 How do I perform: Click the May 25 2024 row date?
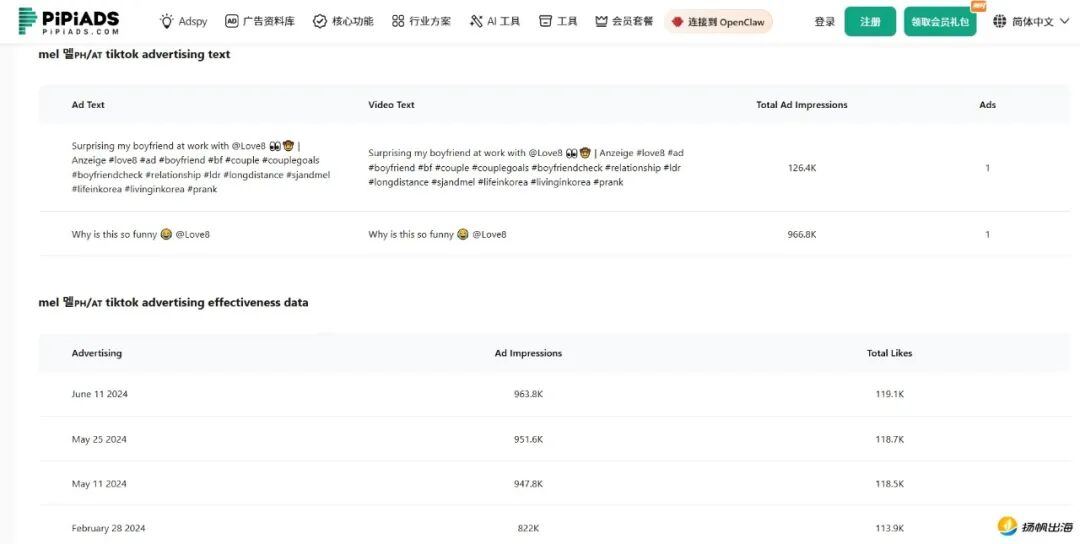99,439
